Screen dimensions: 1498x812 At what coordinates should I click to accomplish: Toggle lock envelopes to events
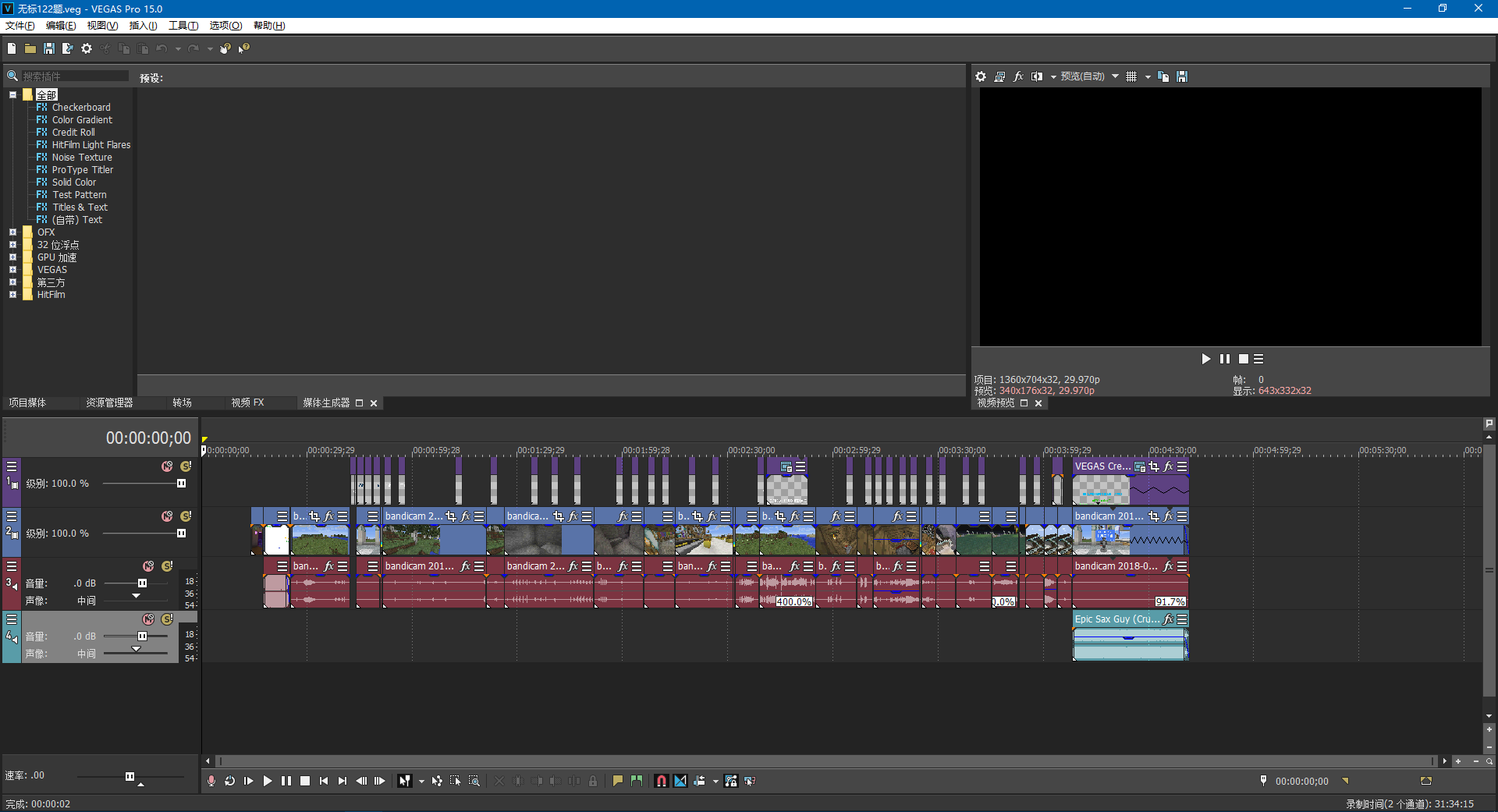tap(731, 781)
